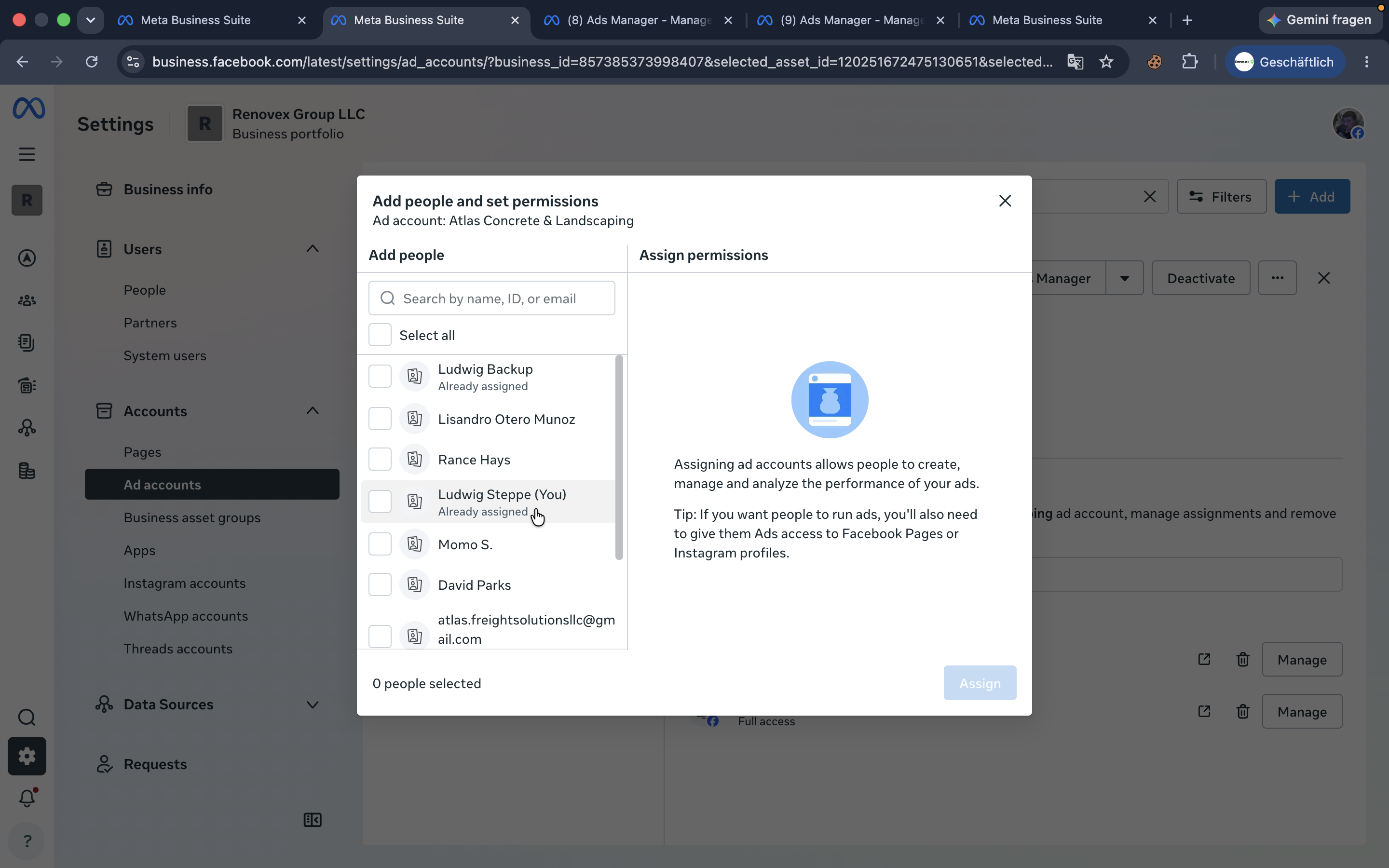Clear the search field X behind dialog
The width and height of the screenshot is (1389, 868).
pos(1149,197)
